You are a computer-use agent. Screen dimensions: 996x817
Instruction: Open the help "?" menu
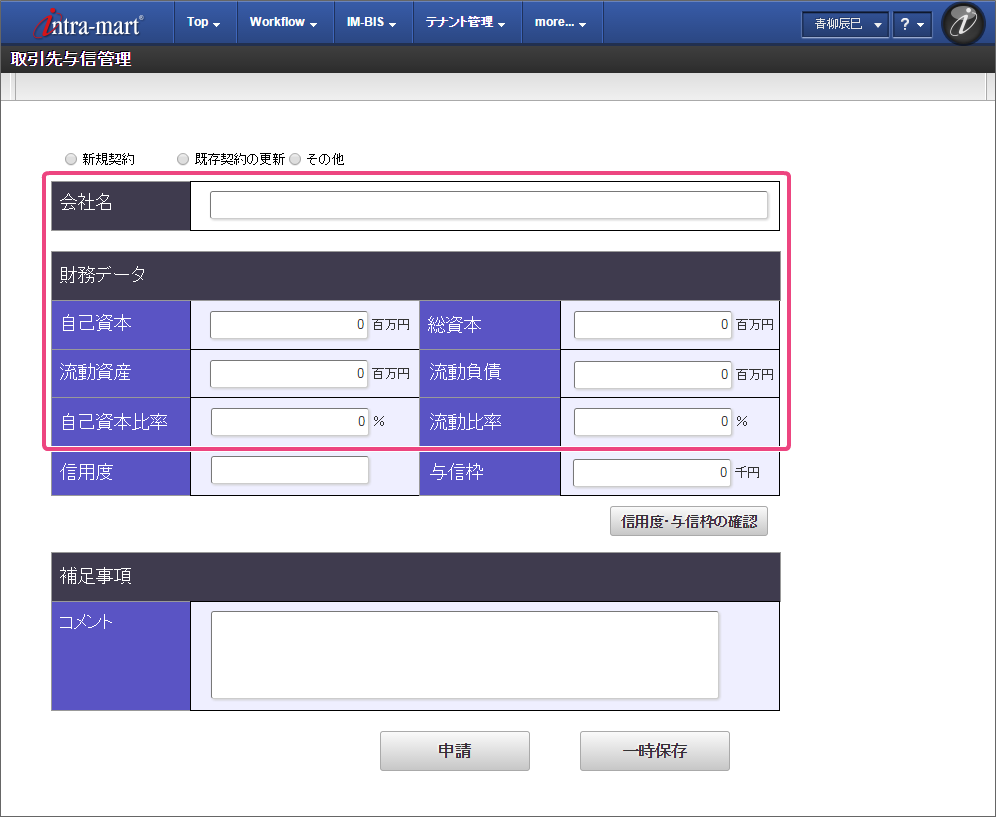pyautogui.click(x=911, y=25)
